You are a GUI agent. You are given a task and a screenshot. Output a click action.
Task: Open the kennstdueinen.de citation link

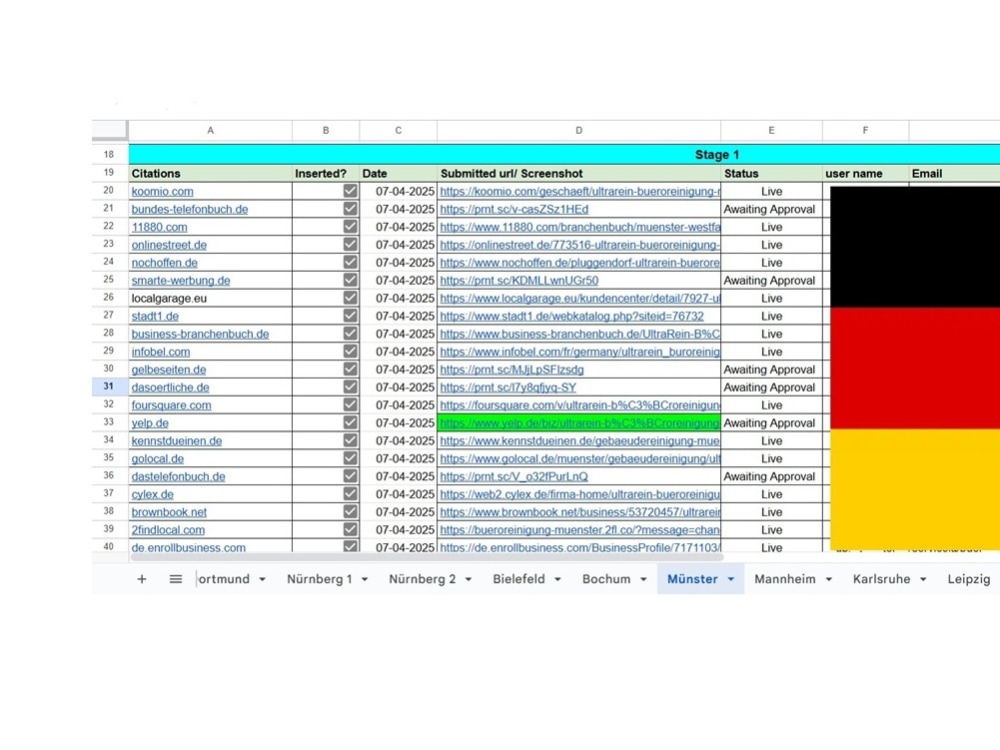click(x=177, y=441)
